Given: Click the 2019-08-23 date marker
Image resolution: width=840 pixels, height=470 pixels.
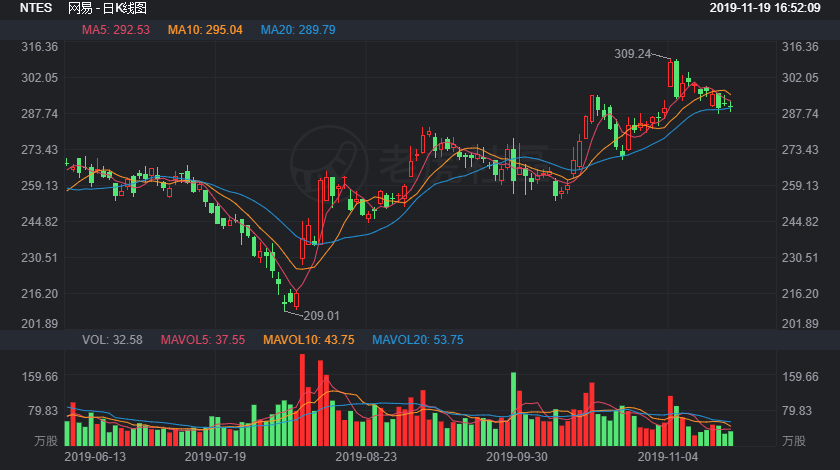Looking at the screenshot, I should [x=366, y=456].
